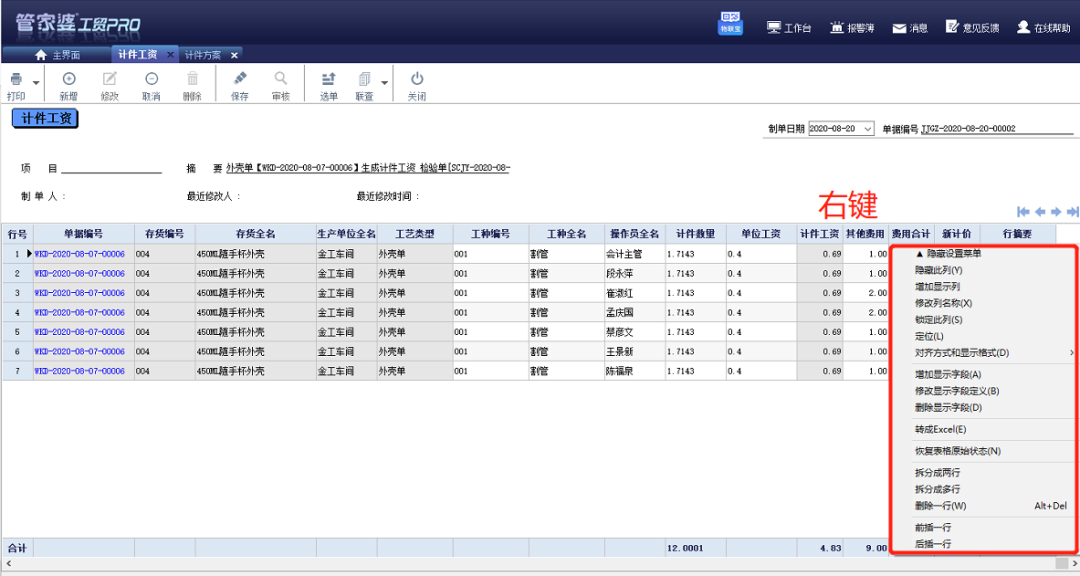Choose 前插一行 menu item
The image size is (1080, 576).
(933, 528)
